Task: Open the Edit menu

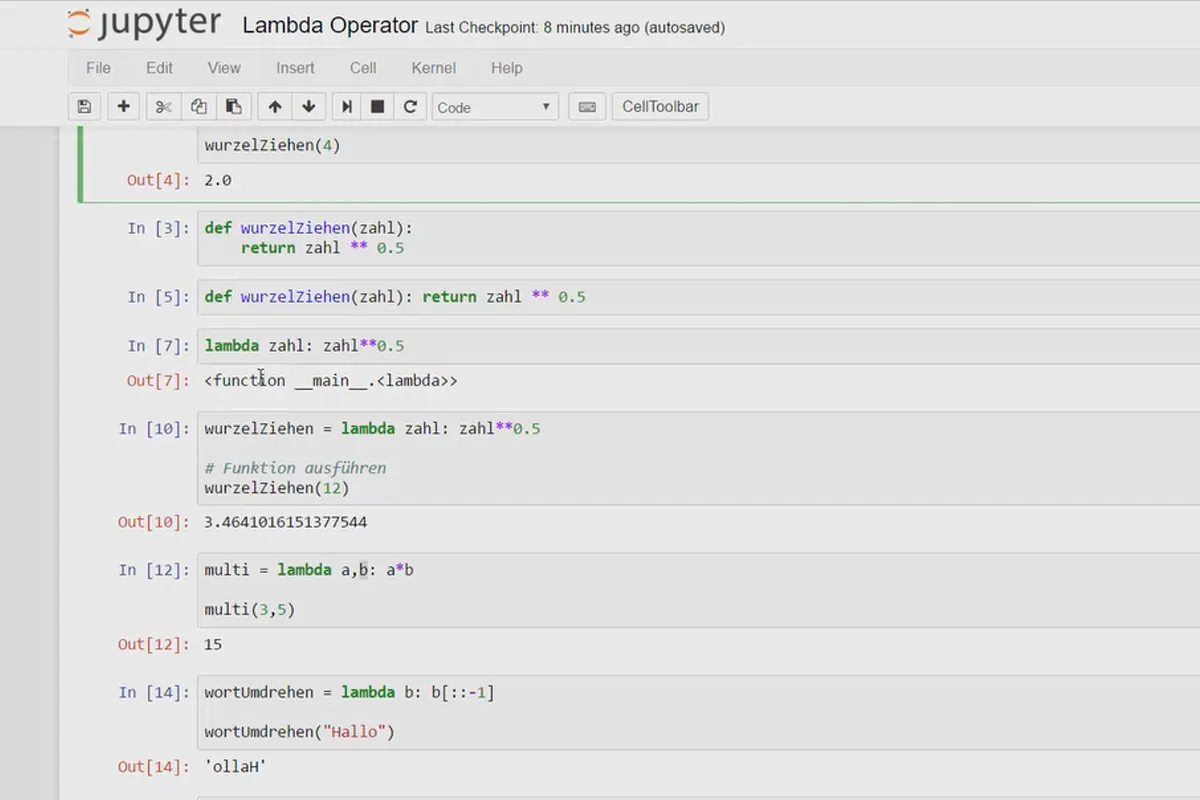Action: [x=159, y=68]
